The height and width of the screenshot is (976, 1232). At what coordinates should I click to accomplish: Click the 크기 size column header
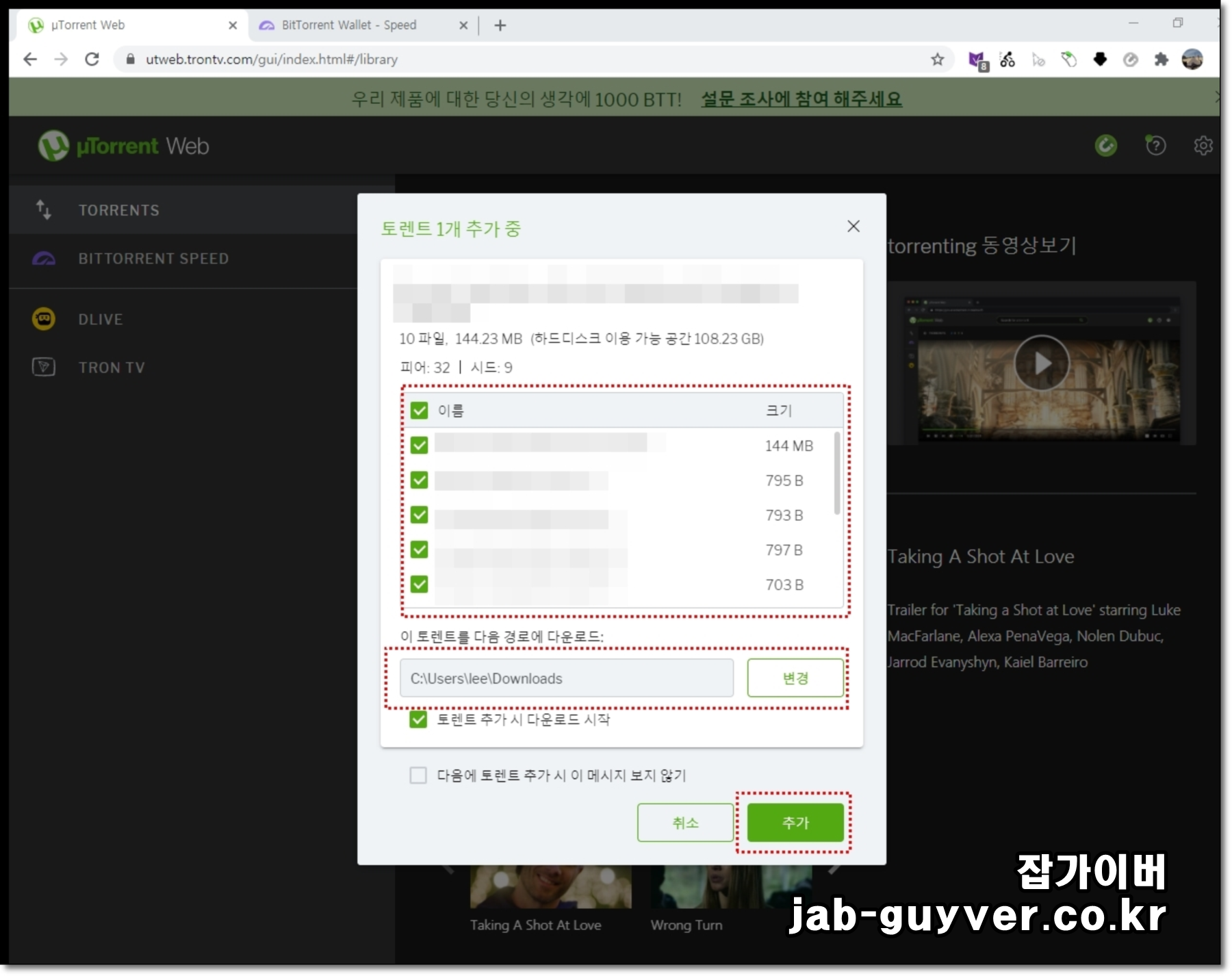(778, 411)
